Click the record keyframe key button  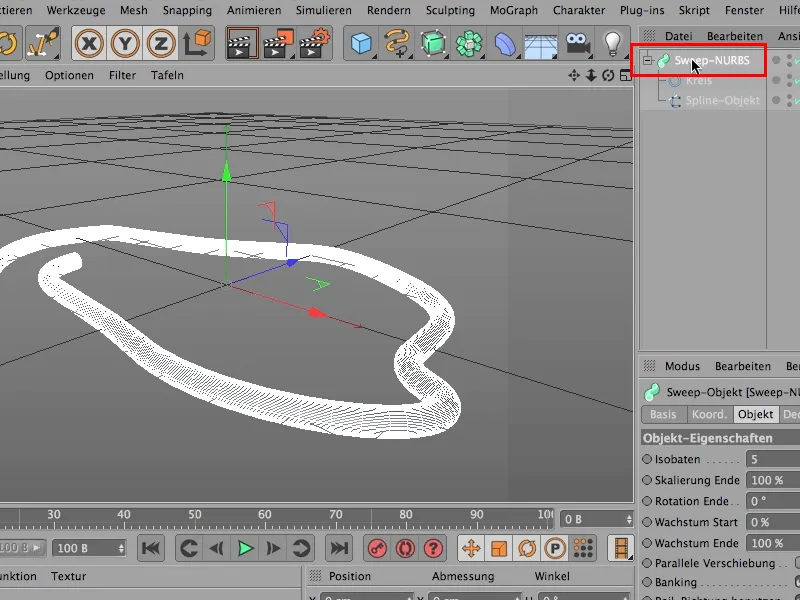point(378,548)
